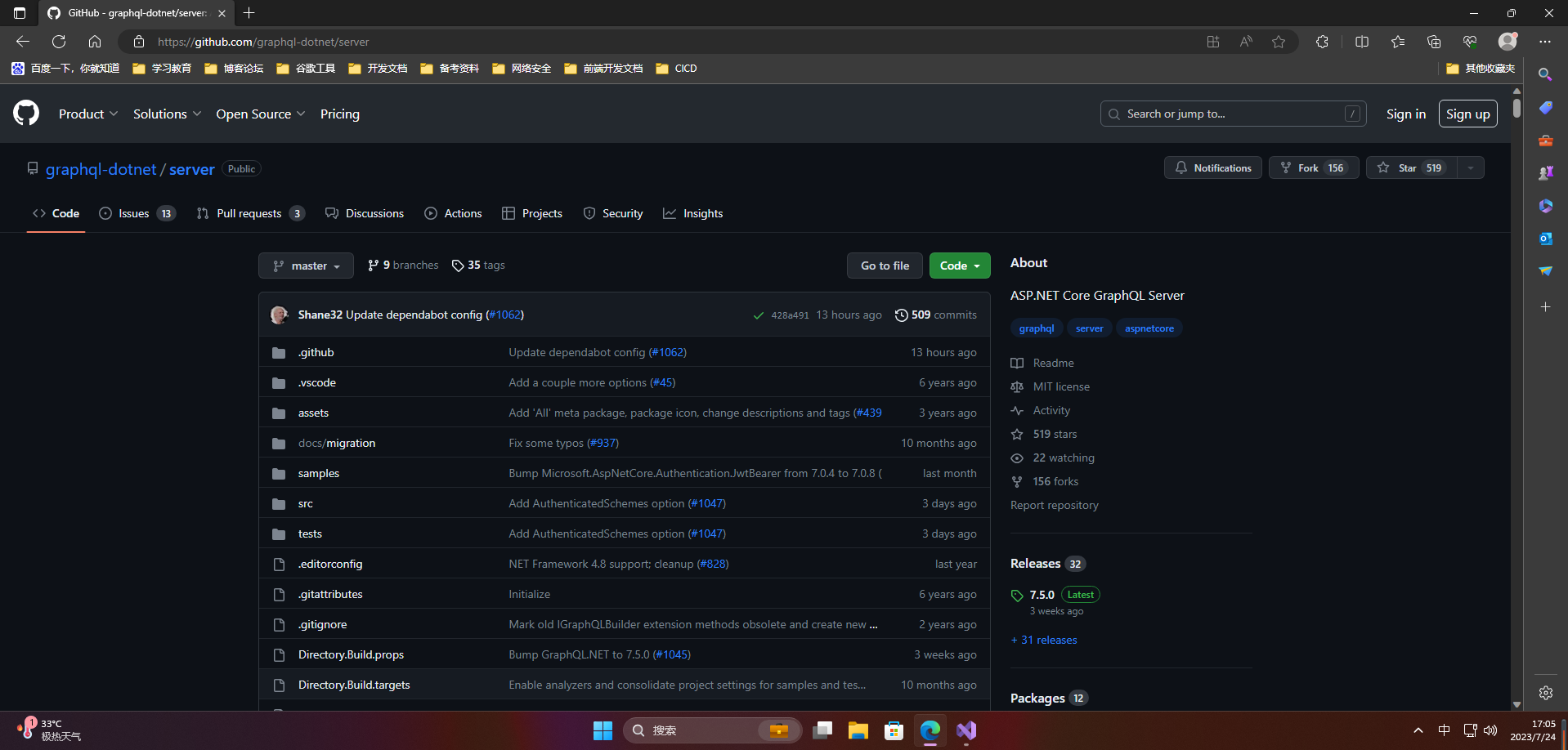The width and height of the screenshot is (1568, 750).
Task: Expand the Product menu
Action: coord(88,114)
